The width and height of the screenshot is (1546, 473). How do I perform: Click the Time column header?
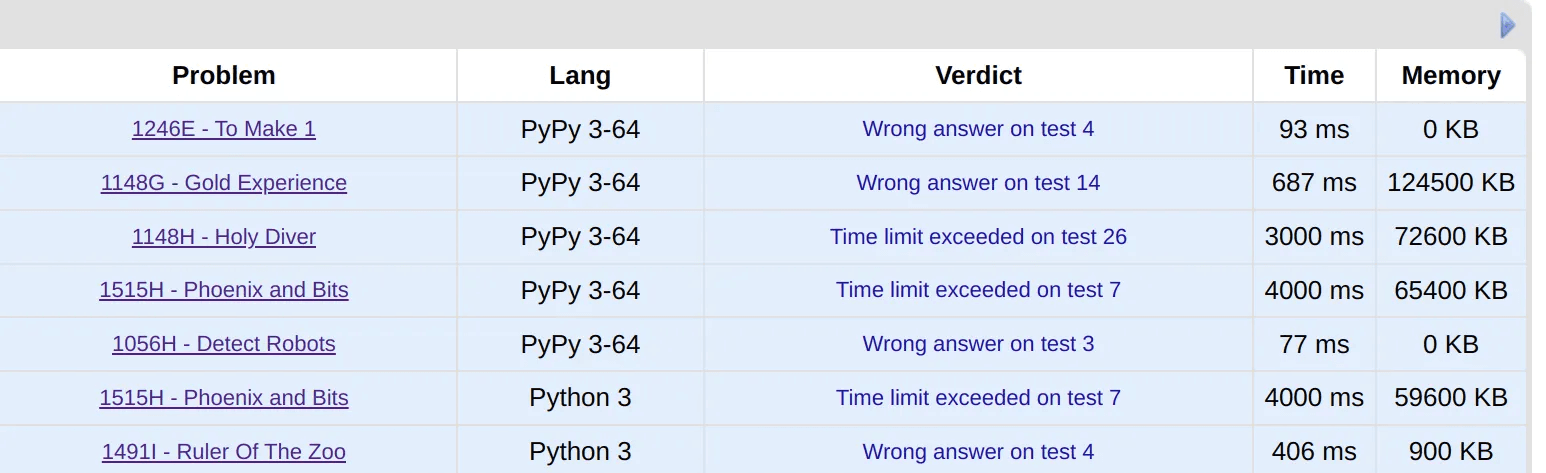1314,76
